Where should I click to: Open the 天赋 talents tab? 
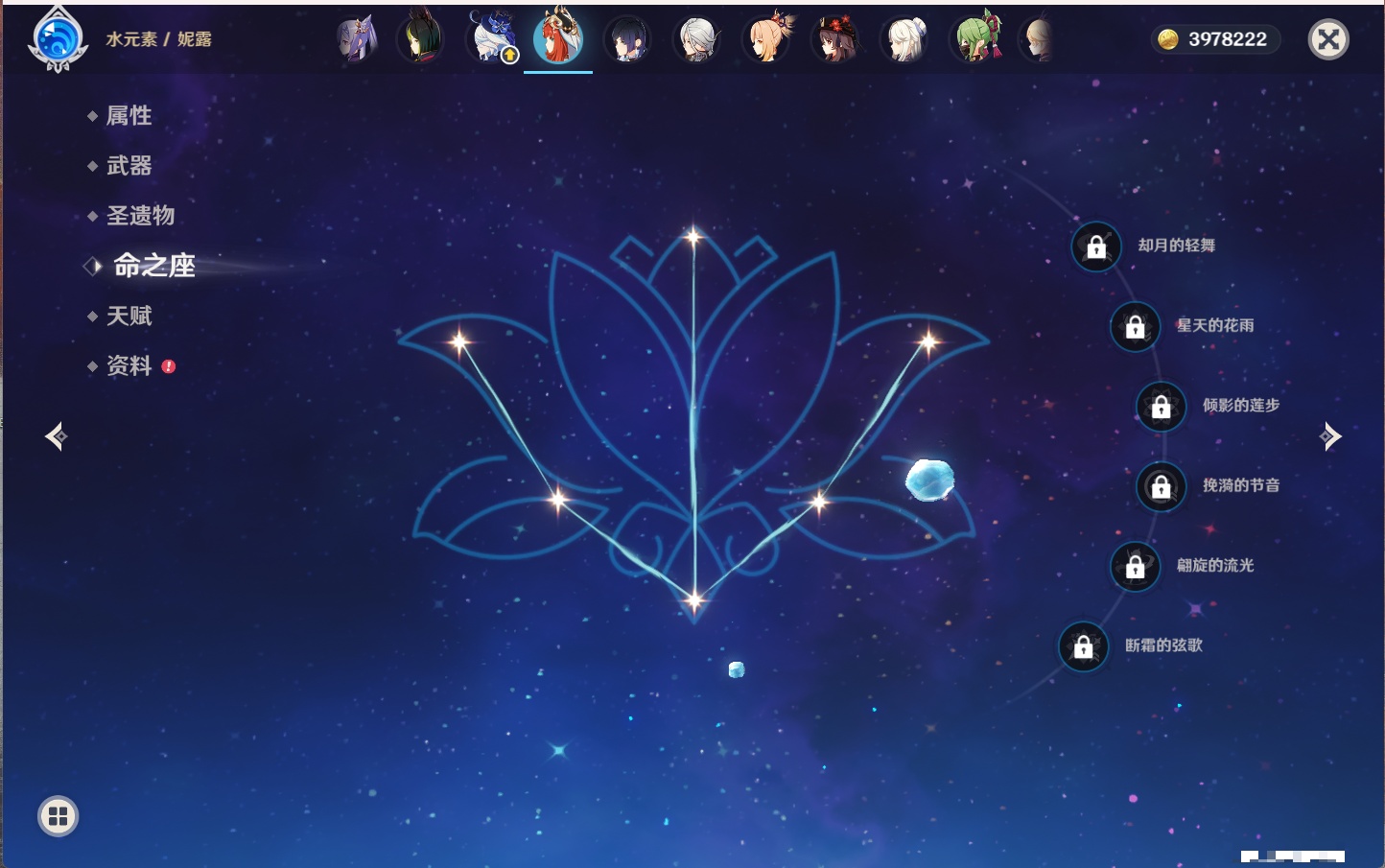129,316
